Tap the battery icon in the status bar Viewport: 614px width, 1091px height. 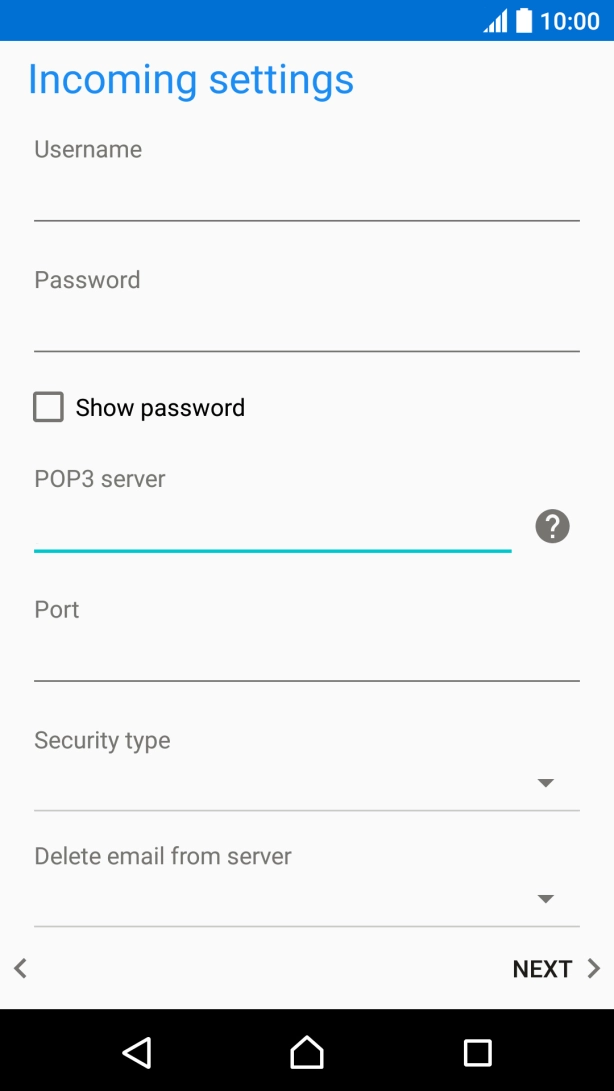(x=525, y=19)
